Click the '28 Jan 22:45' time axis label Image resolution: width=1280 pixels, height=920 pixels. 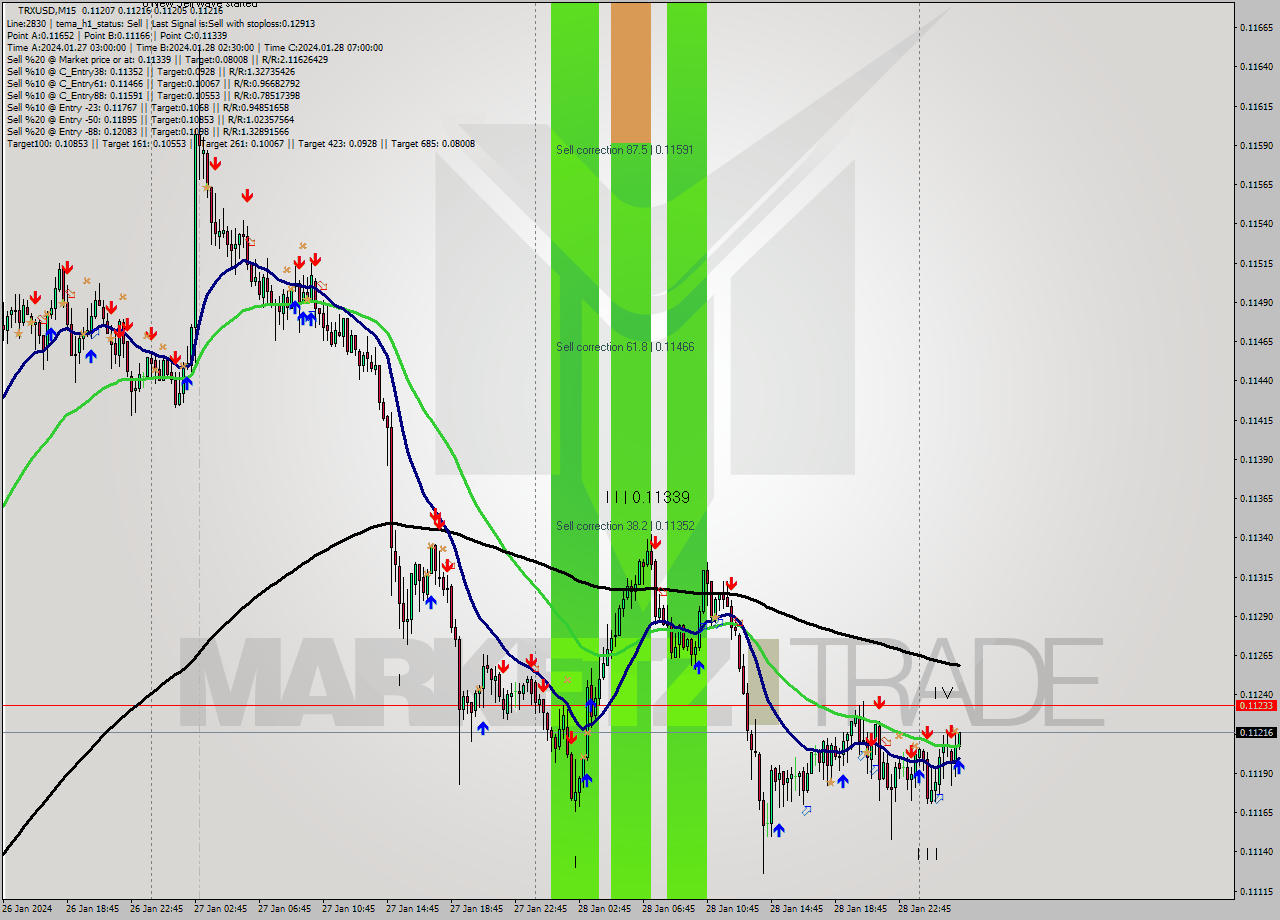point(924,909)
